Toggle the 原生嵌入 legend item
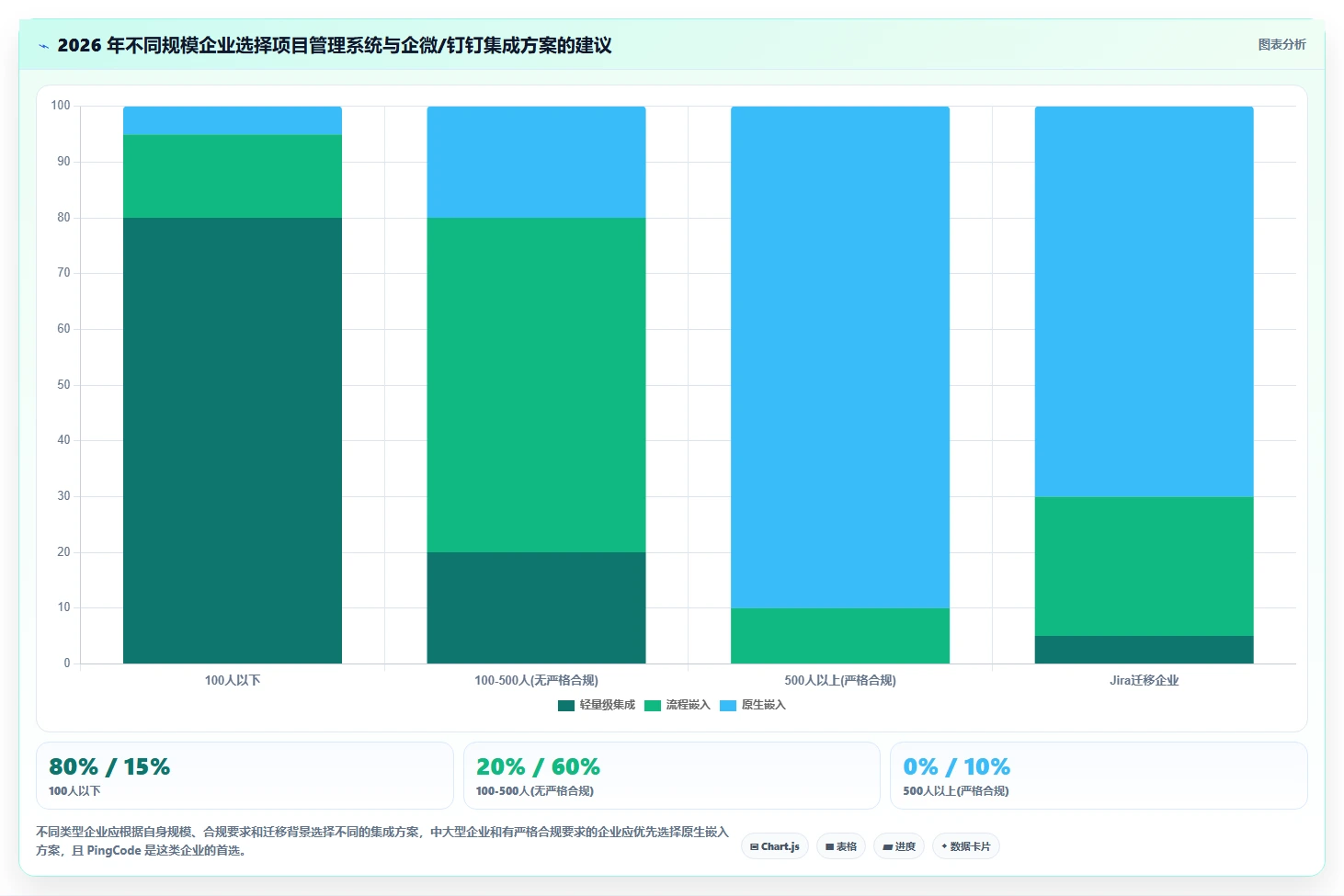This screenshot has height=896, width=1344. click(753, 705)
